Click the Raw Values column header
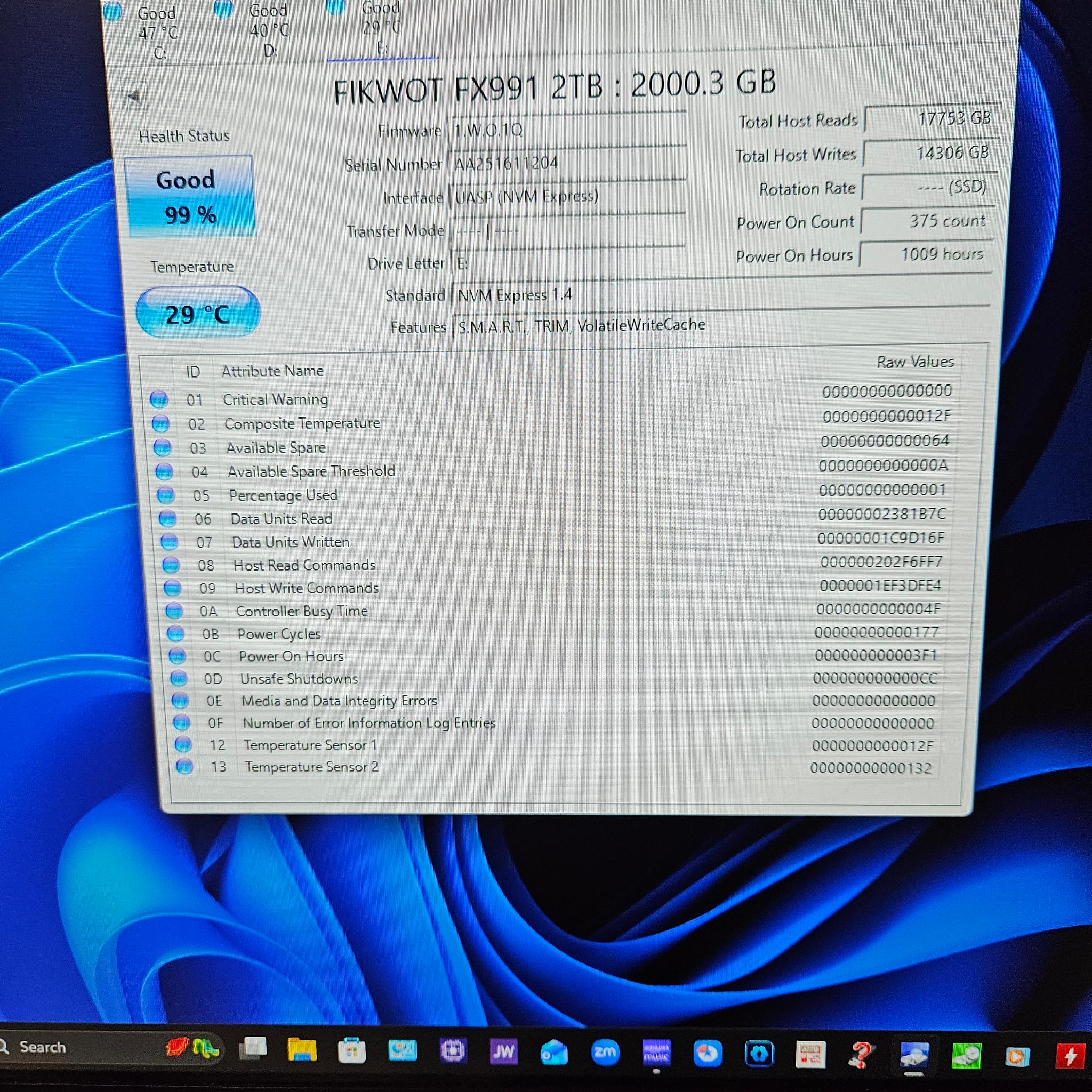This screenshot has width=1092, height=1092. coord(915,362)
